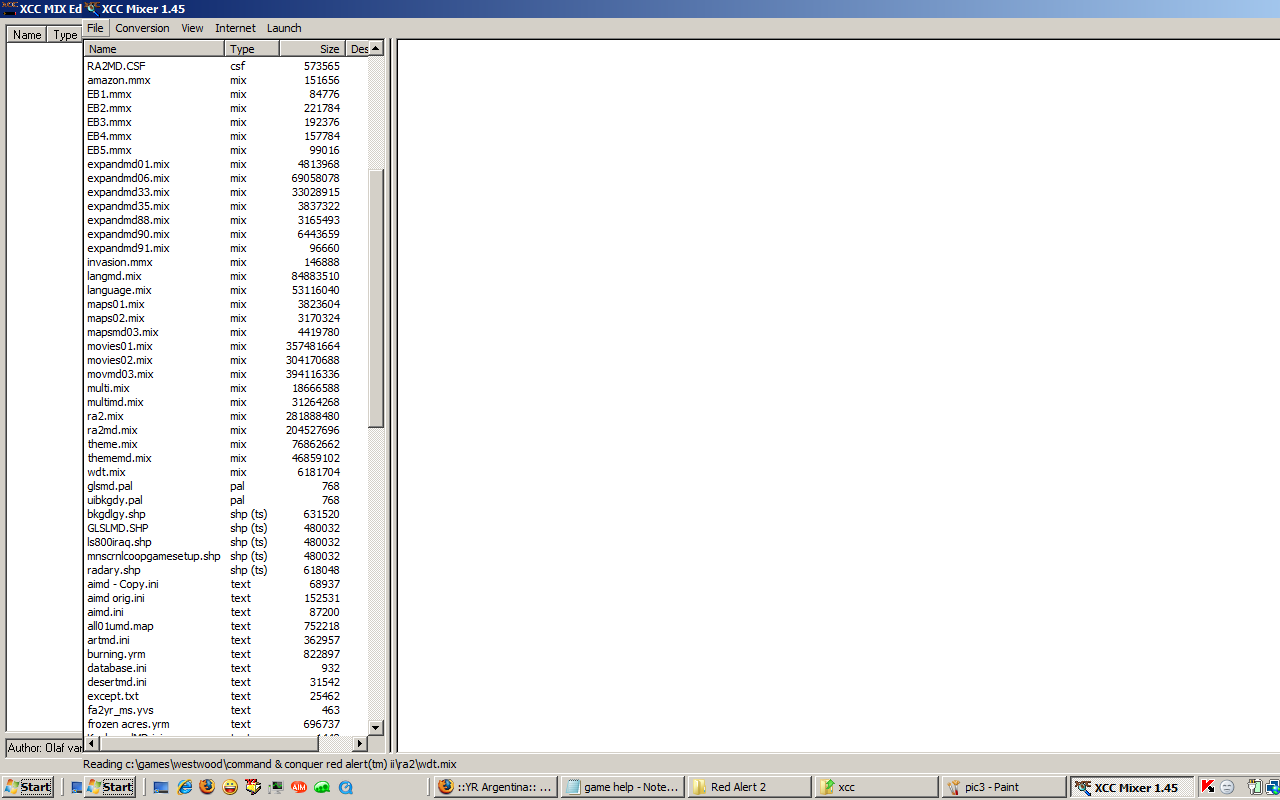Check the power adapter tray icon
The image size is (1280, 800).
[x=1254, y=787]
